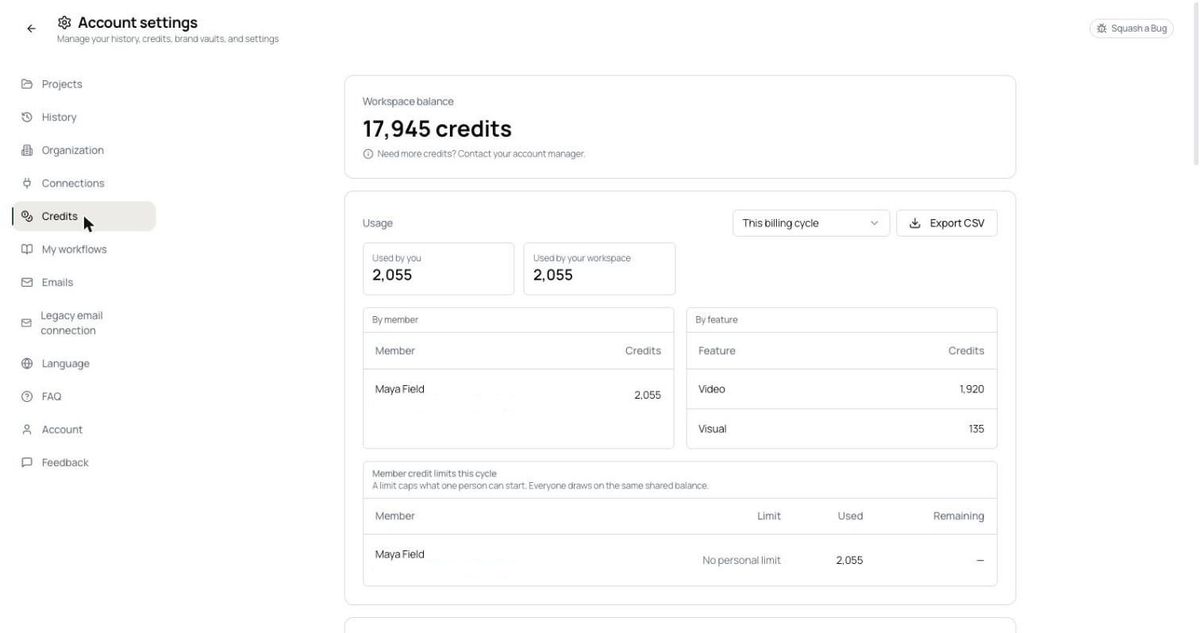Open the Account section
This screenshot has width=1200, height=633.
point(83,429)
